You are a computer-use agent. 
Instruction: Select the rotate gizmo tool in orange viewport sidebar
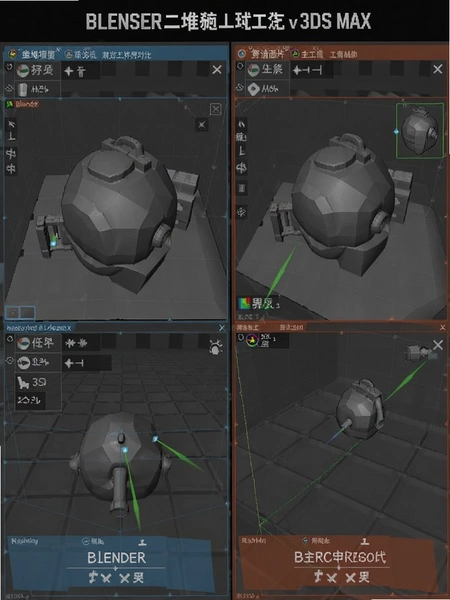click(241, 168)
